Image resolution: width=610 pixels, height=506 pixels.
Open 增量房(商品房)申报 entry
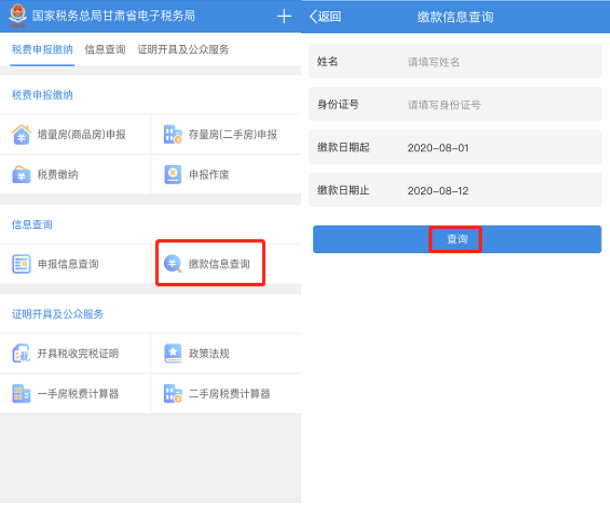point(75,135)
